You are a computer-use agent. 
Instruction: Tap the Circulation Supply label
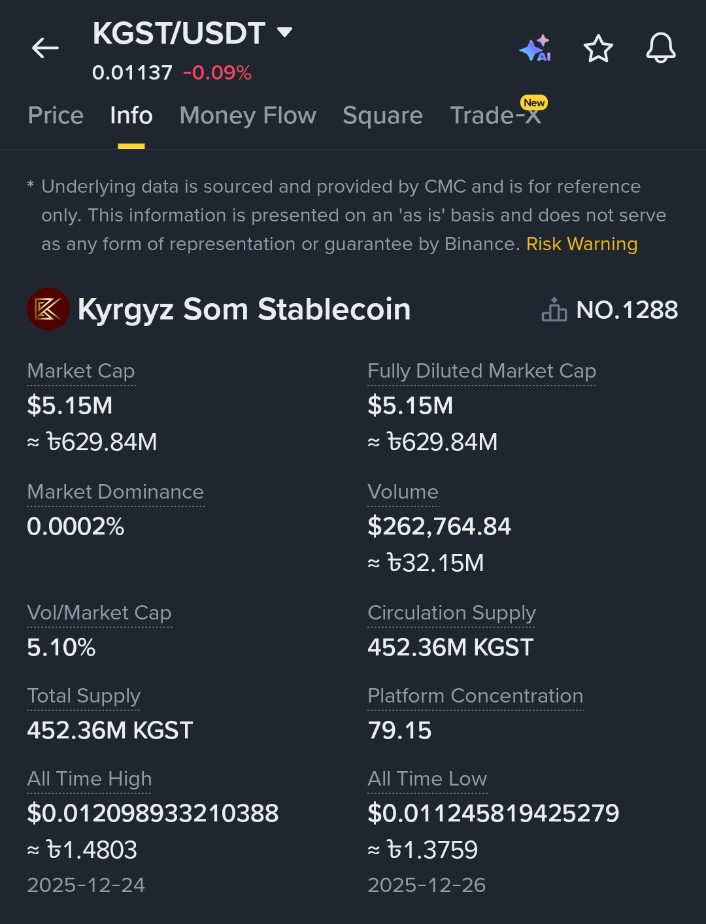pos(451,613)
